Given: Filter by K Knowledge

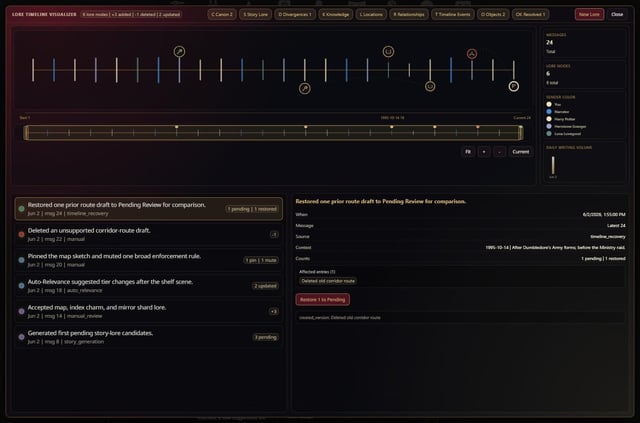Looking at the screenshot, I should pyautogui.click(x=336, y=14).
